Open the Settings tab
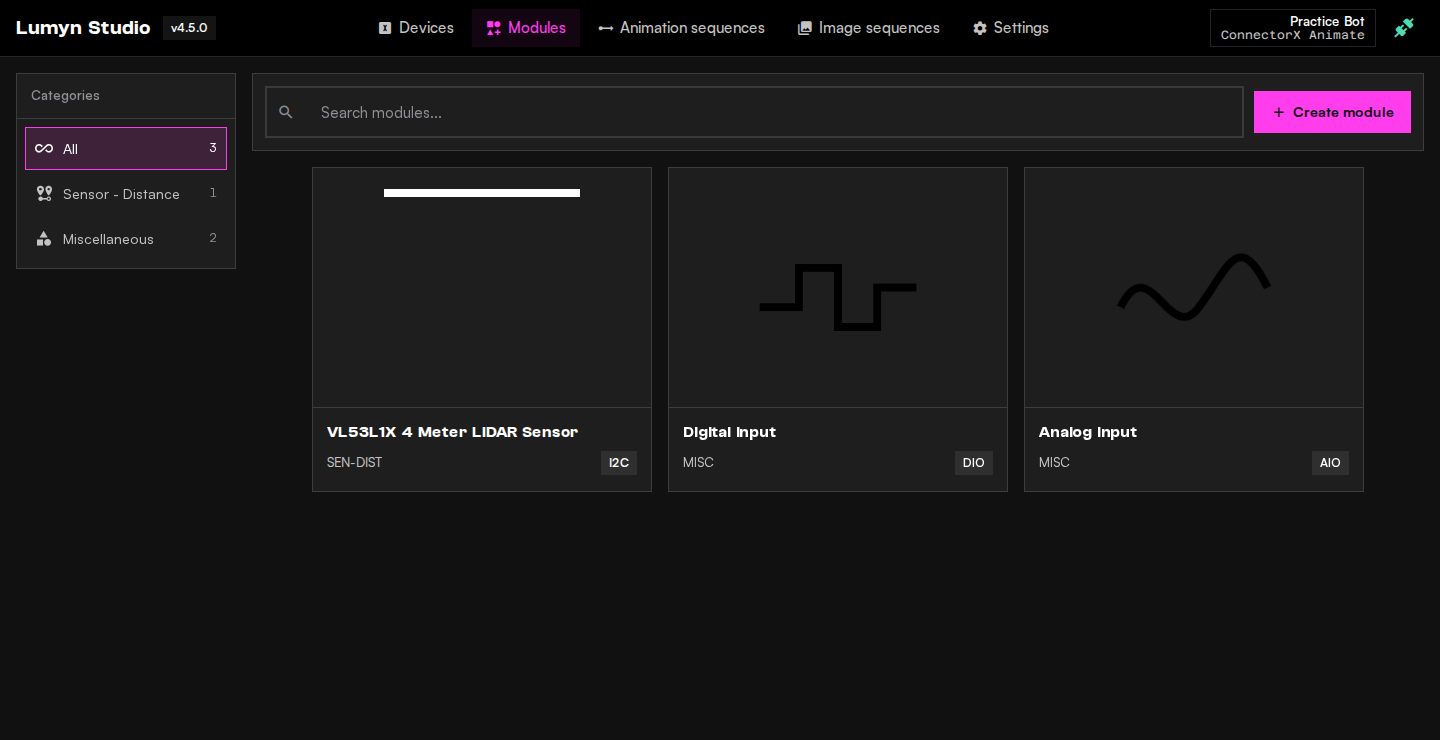The height and width of the screenshot is (740, 1440). click(x=1010, y=28)
